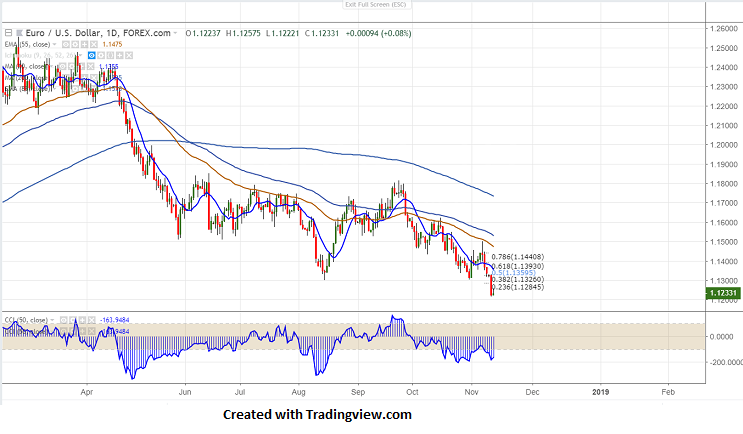Open Ichimoku indicator settings gear
Image resolution: width=743 pixels, height=434 pixels.
coord(101,55)
